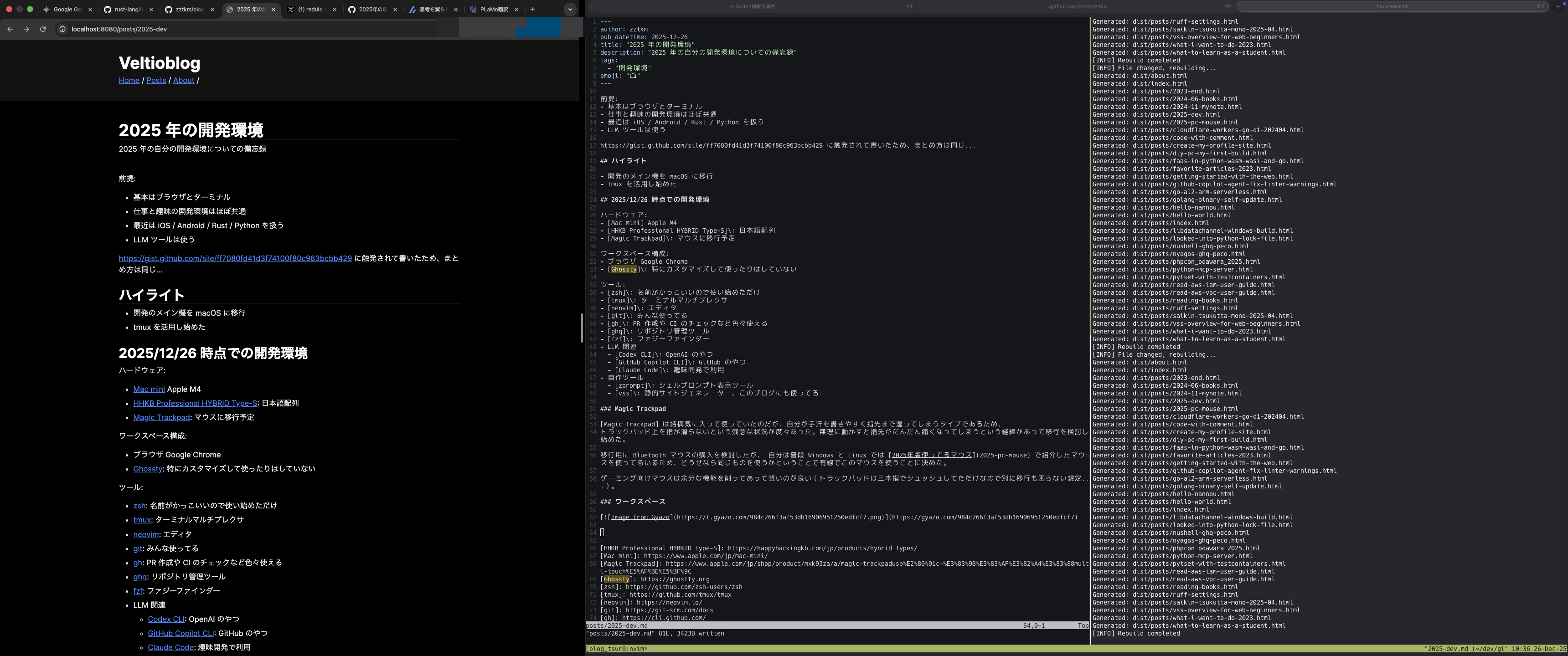Open the Posts navigation link
Image resolution: width=1568 pixels, height=656 pixels.
click(x=156, y=80)
